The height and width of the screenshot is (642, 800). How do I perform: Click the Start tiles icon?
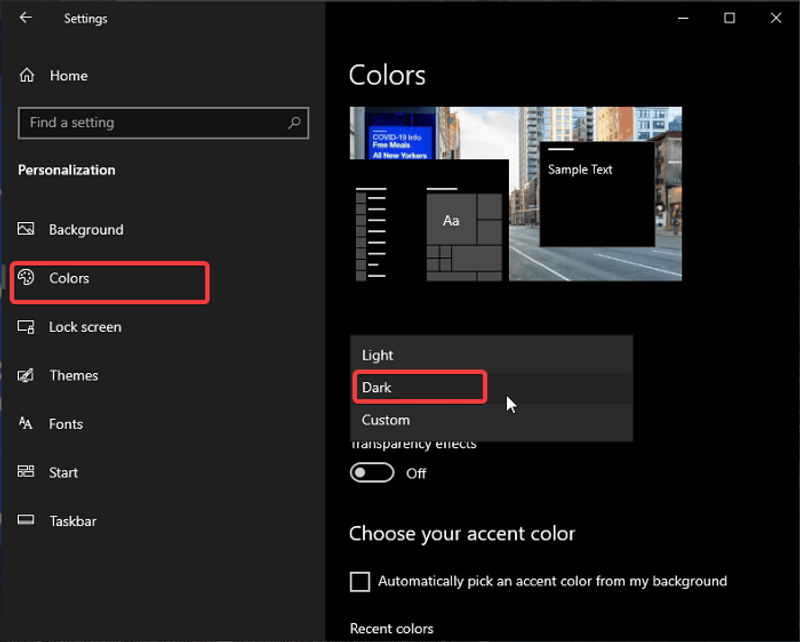[26, 472]
